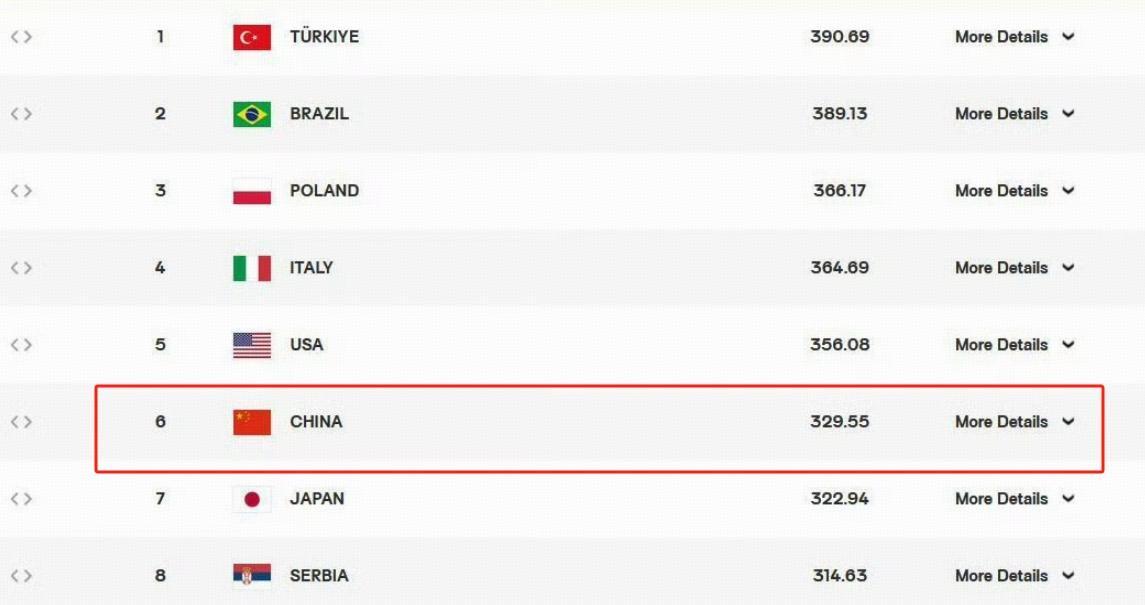1145x605 pixels.
Task: Open the POLAND team name link
Action: click(x=324, y=191)
